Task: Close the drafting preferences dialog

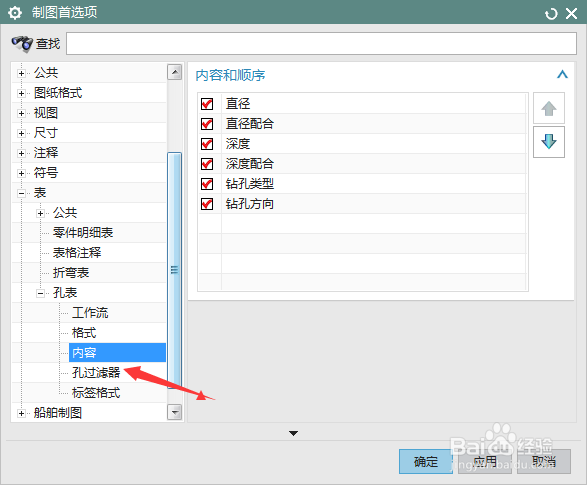Action: [x=571, y=14]
